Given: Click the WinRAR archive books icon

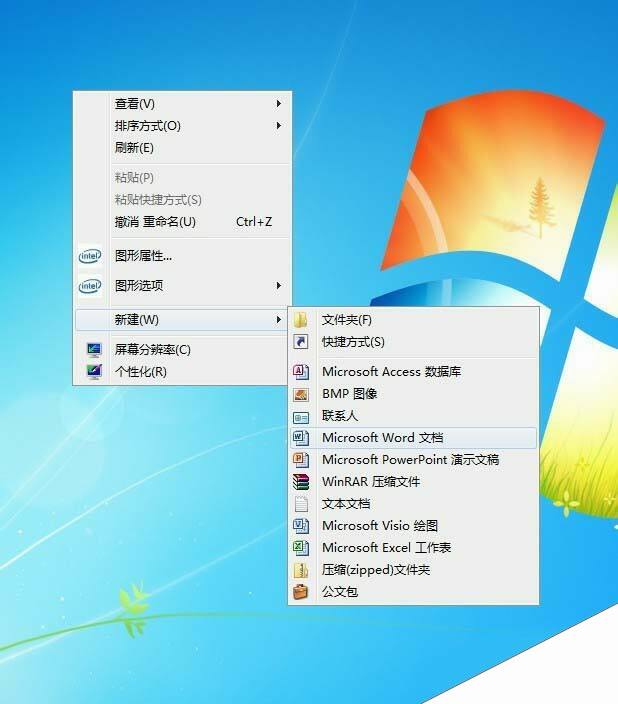Looking at the screenshot, I should 300,482.
